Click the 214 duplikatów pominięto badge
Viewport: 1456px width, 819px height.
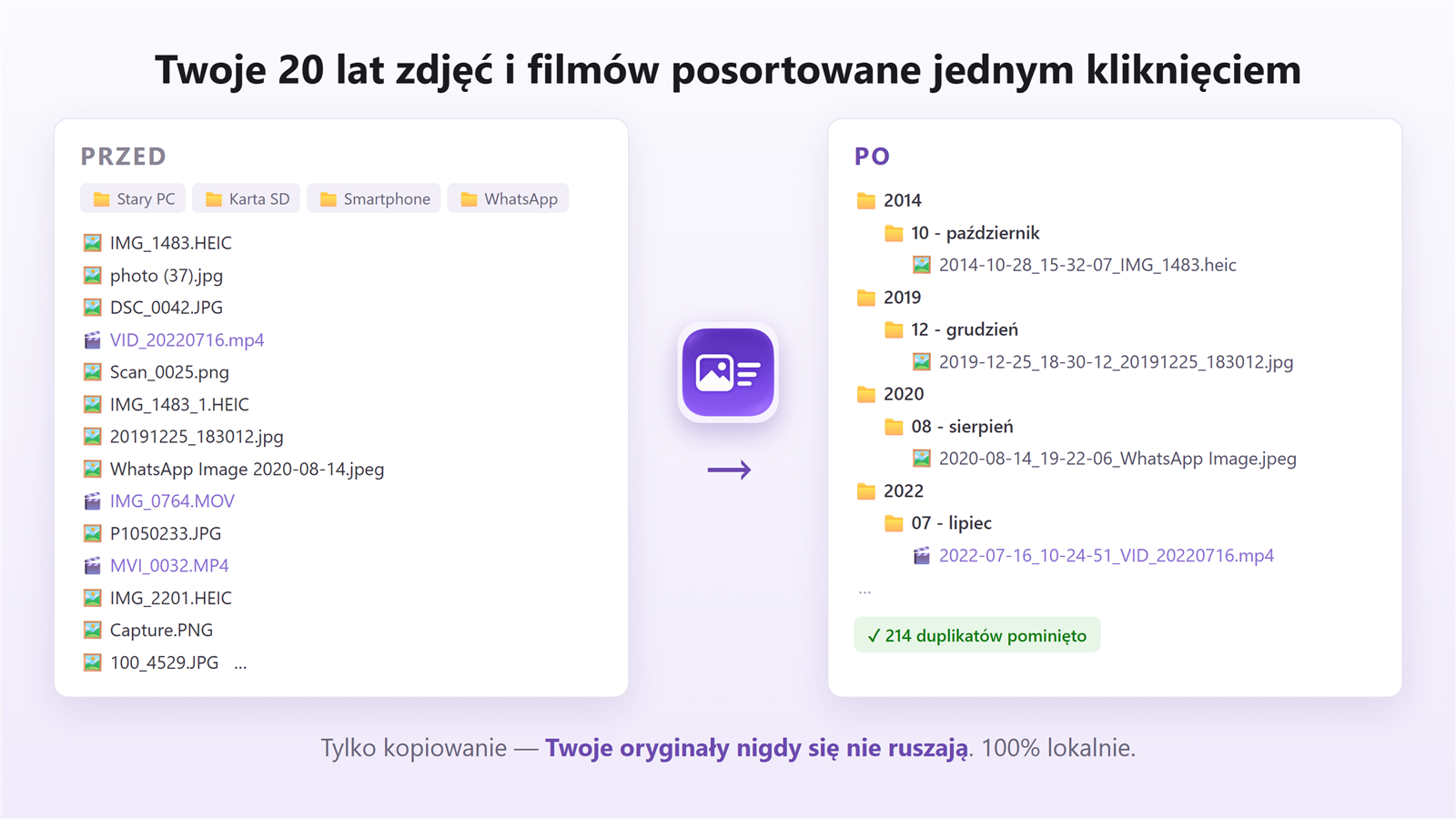click(977, 635)
